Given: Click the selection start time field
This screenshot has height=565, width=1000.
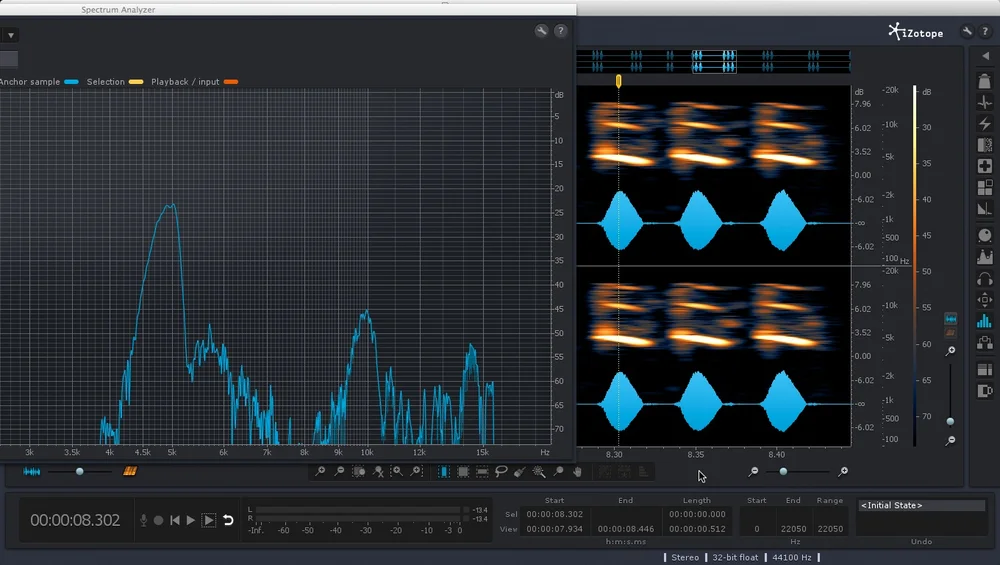Looking at the screenshot, I should pos(554,514).
